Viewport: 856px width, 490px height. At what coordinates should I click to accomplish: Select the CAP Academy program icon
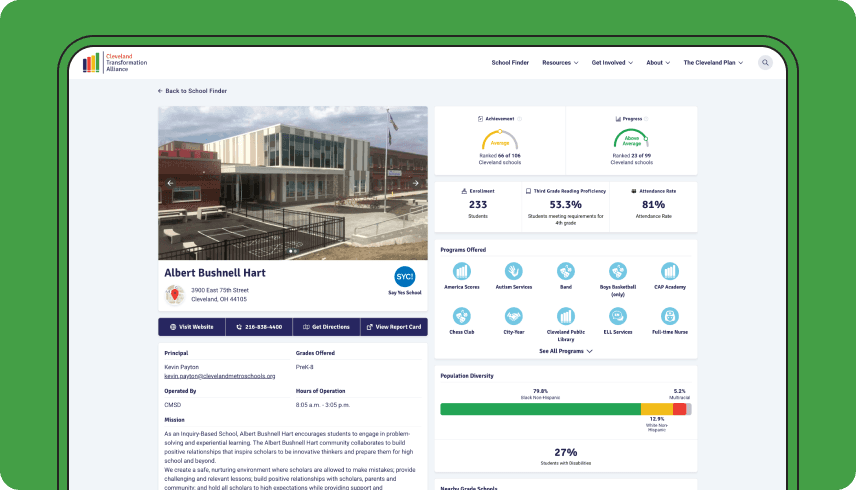coord(669,271)
